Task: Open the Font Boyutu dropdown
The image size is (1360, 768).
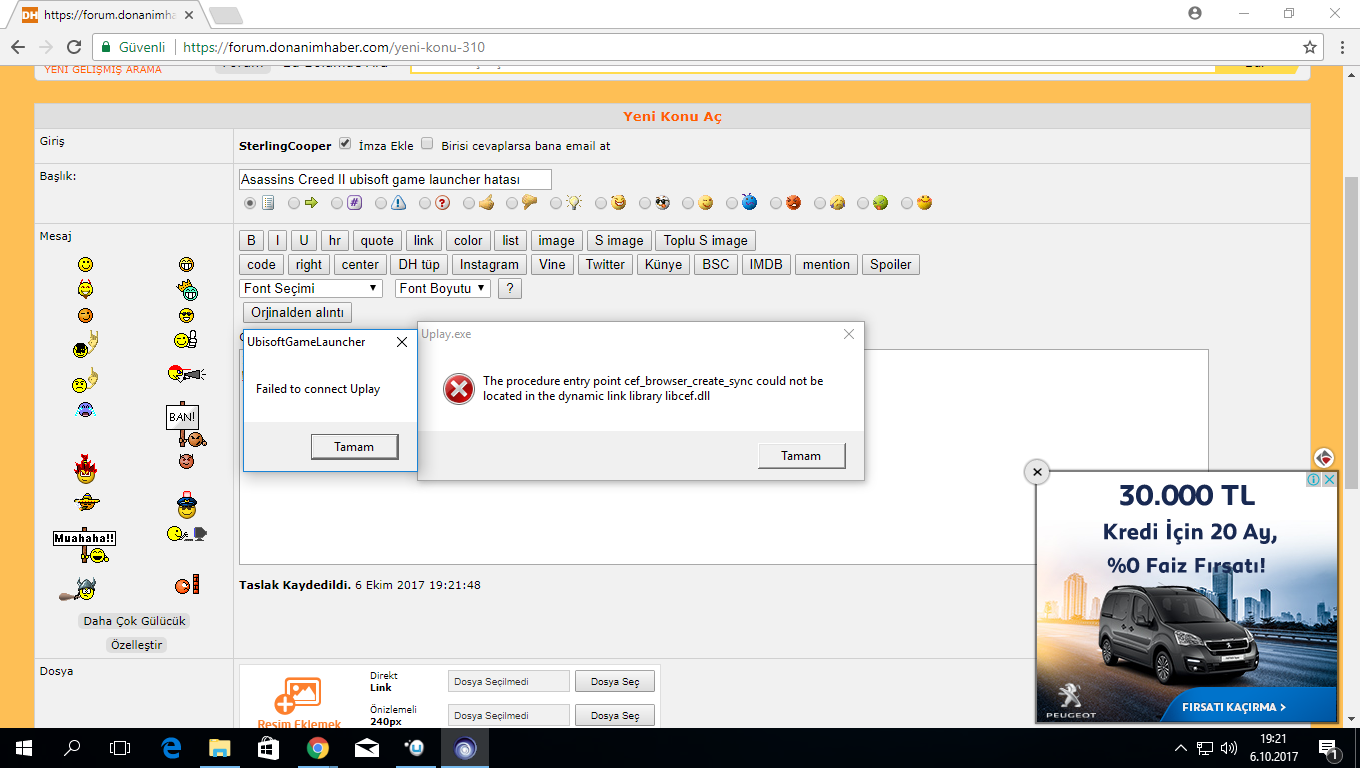Action: pyautogui.click(x=443, y=288)
